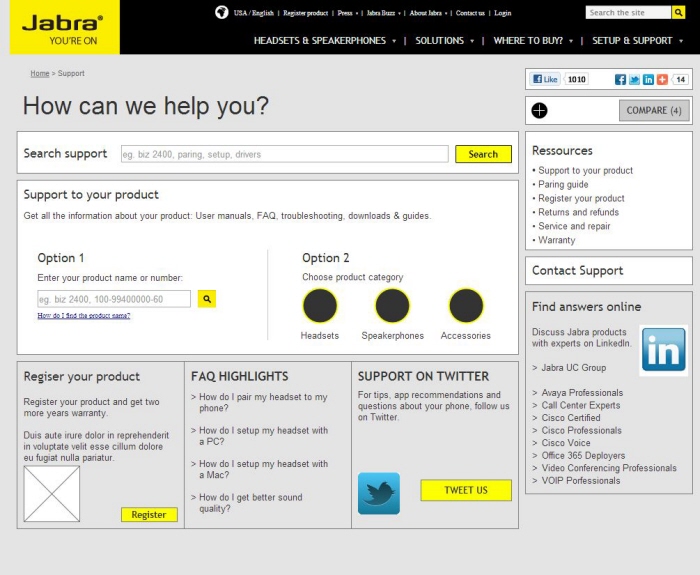Screen dimensions: 700x575
Task: Open the Headsets & Speakerphones menu
Action: click(325, 41)
